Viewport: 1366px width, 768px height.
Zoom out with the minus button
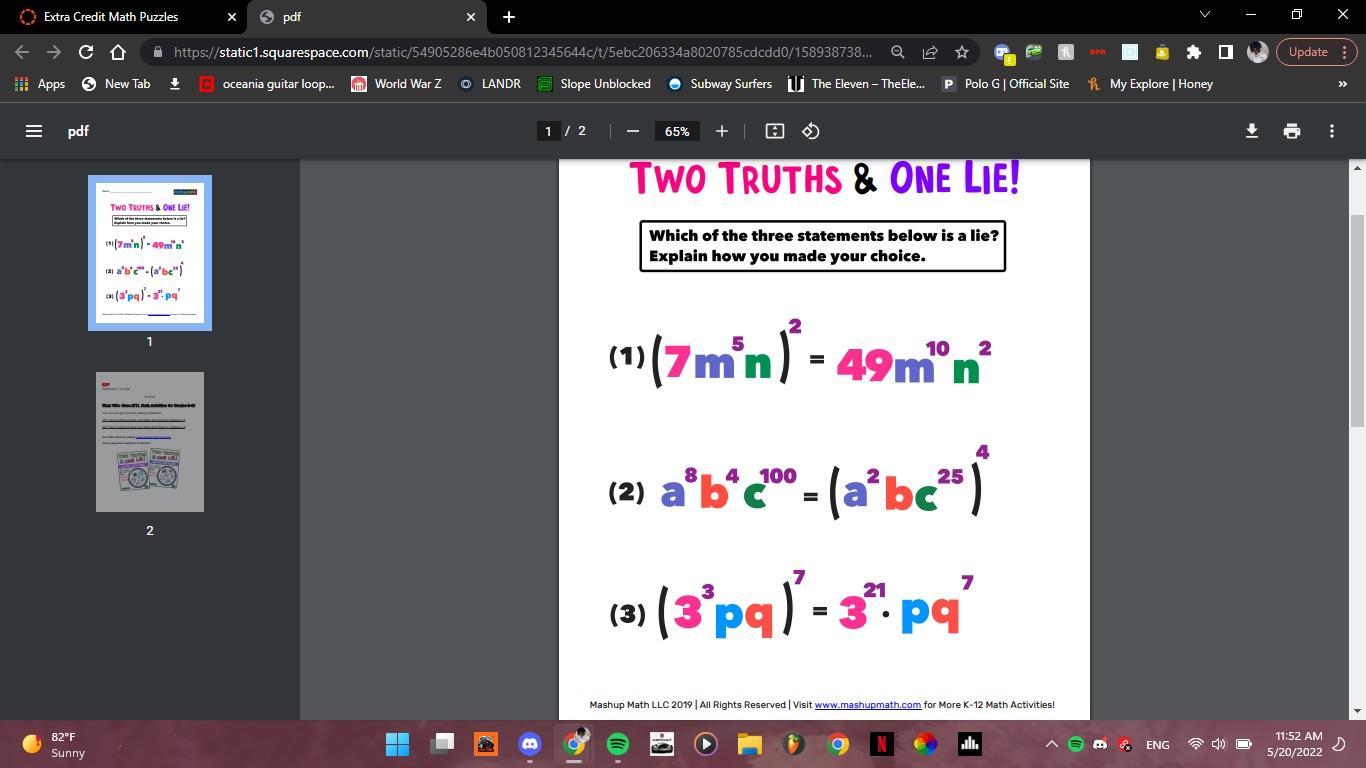(632, 131)
